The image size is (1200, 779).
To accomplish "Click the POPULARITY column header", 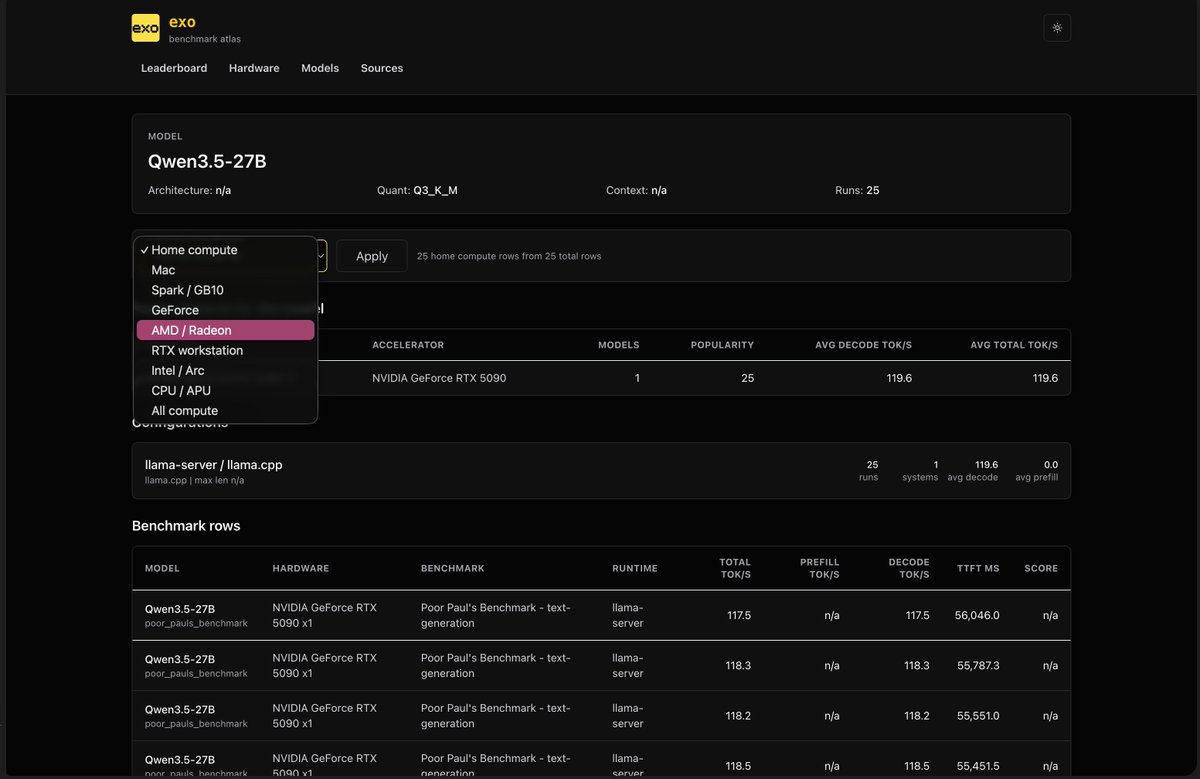I will tap(722, 345).
